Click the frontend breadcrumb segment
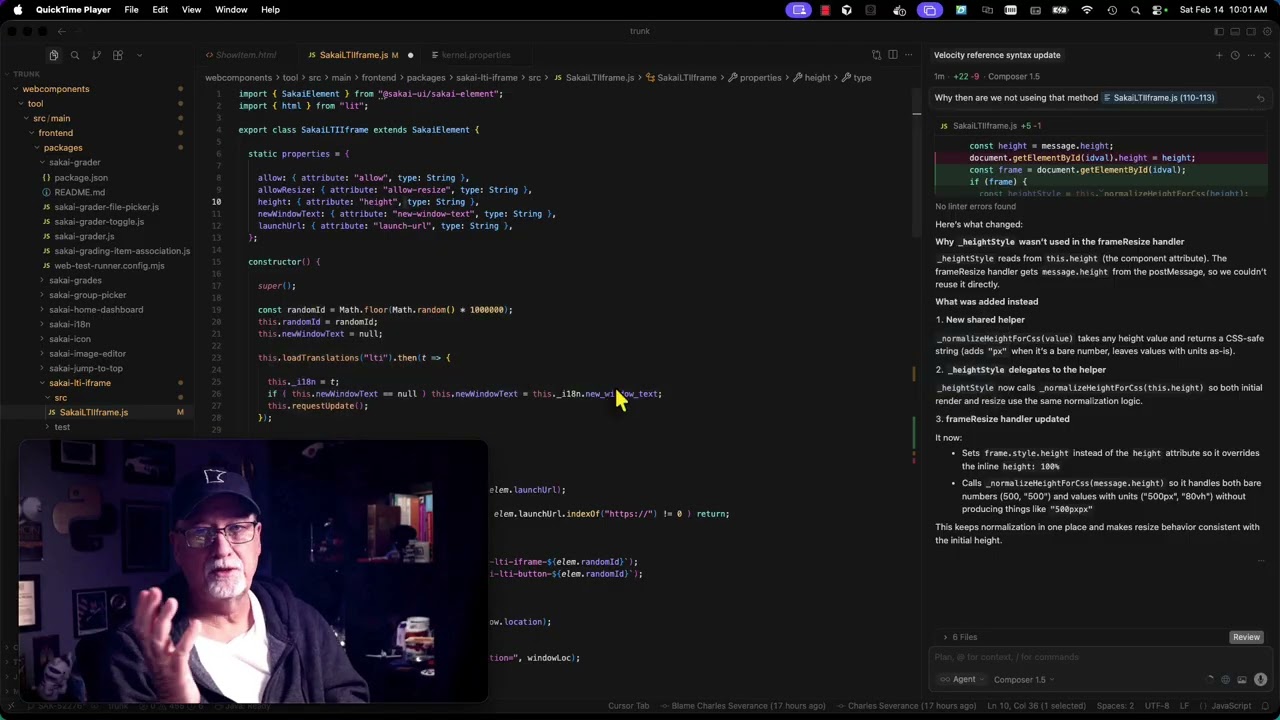This screenshot has width=1280, height=720. (379, 78)
